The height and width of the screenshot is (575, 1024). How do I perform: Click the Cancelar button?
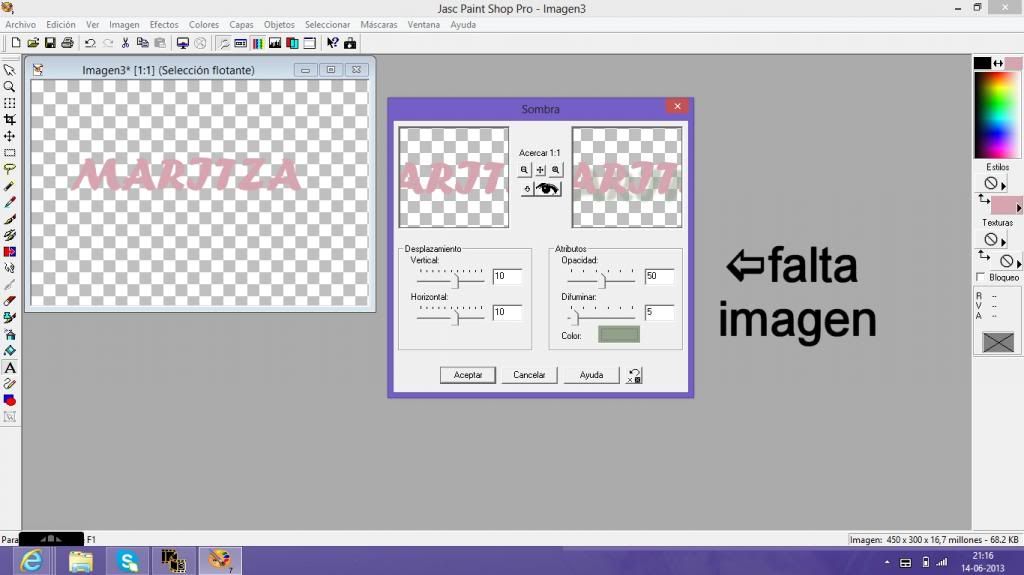point(529,375)
